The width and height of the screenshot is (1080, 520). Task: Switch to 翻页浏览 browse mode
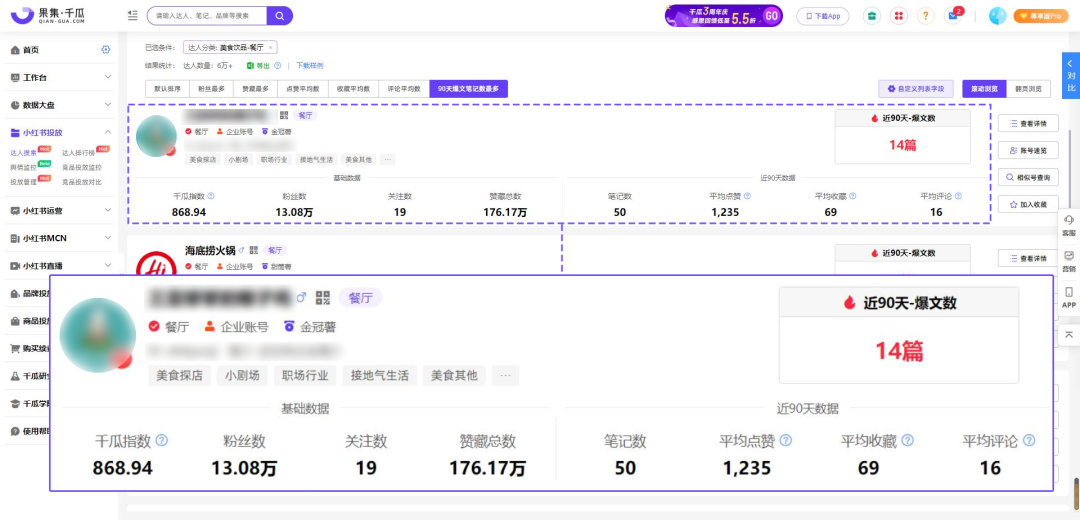tap(1028, 89)
